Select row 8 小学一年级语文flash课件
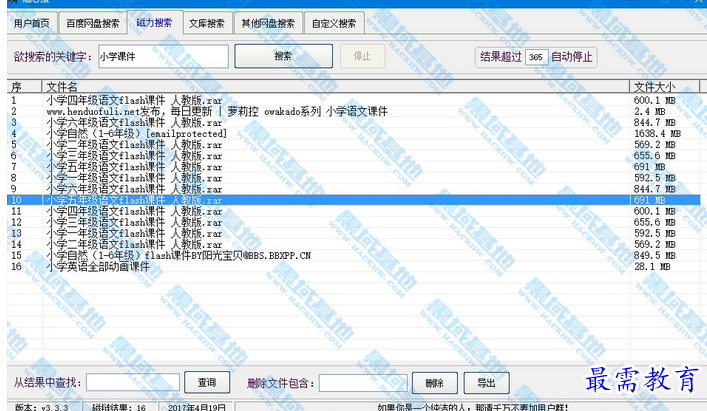The width and height of the screenshot is (707, 411). coord(354,178)
